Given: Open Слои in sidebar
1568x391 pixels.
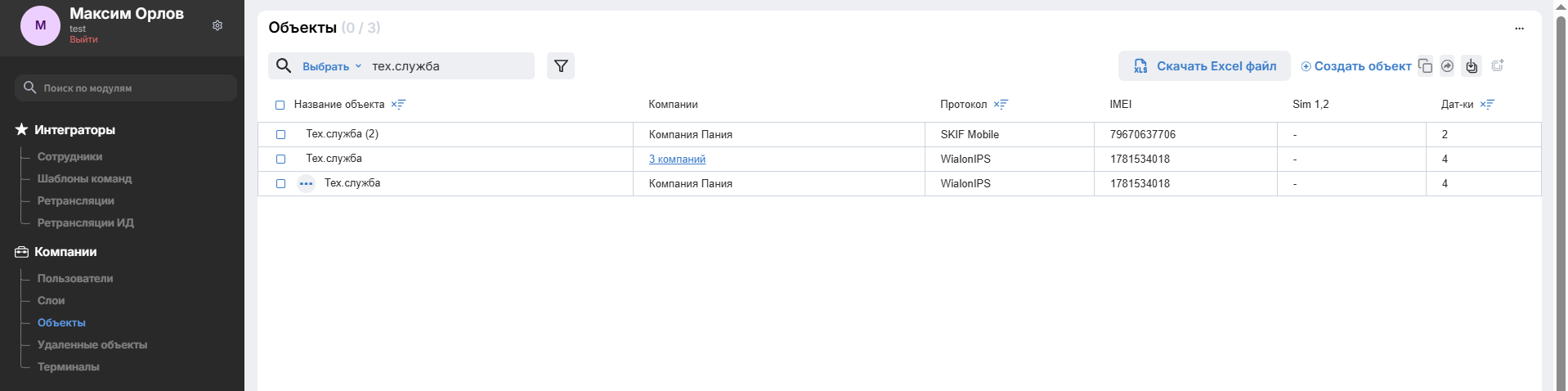Looking at the screenshot, I should pos(51,300).
